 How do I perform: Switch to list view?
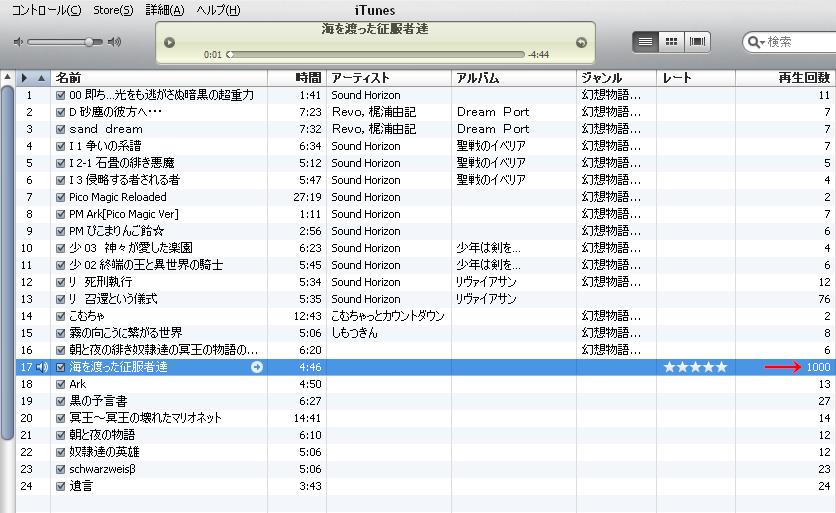click(645, 42)
